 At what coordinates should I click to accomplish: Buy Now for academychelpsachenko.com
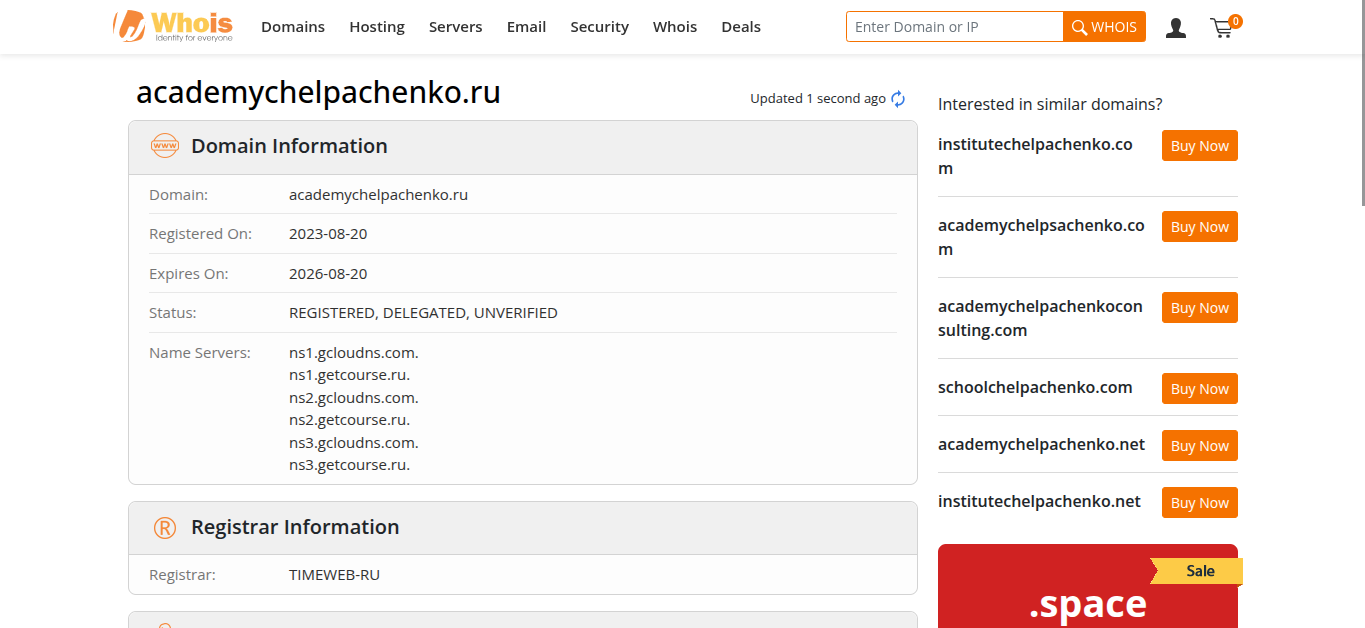(x=1199, y=227)
